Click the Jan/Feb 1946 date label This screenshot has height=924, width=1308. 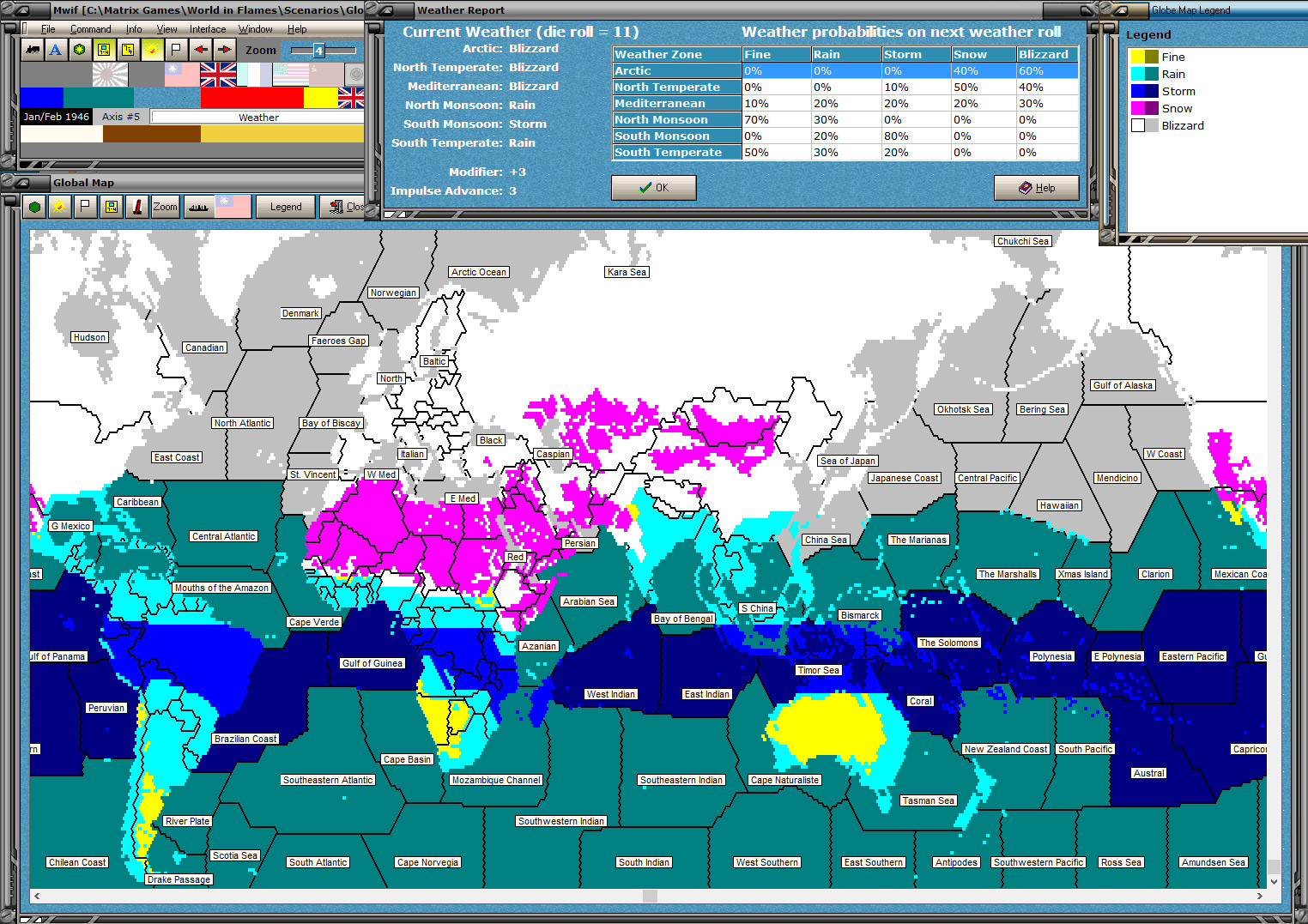pyautogui.click(x=57, y=117)
